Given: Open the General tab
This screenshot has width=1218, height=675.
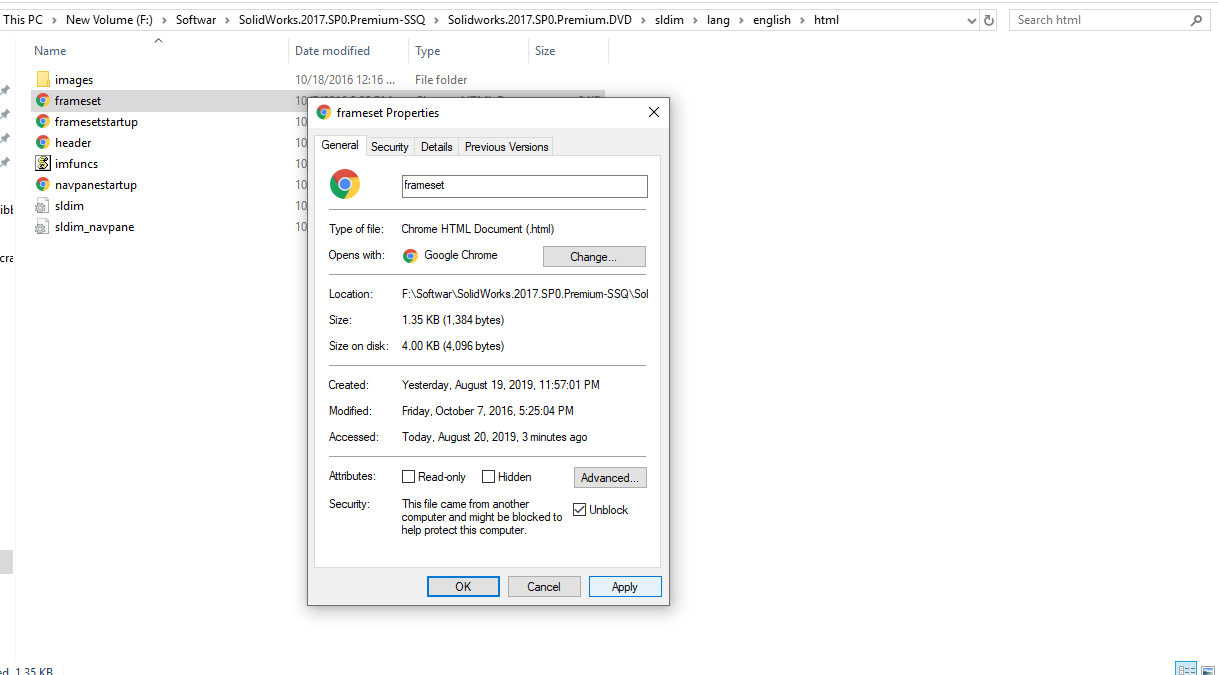Looking at the screenshot, I should (340, 145).
